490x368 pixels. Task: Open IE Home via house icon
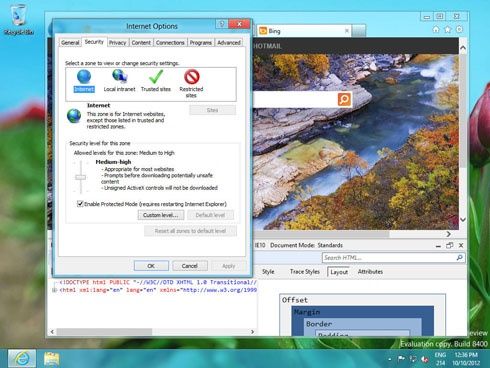436,30
